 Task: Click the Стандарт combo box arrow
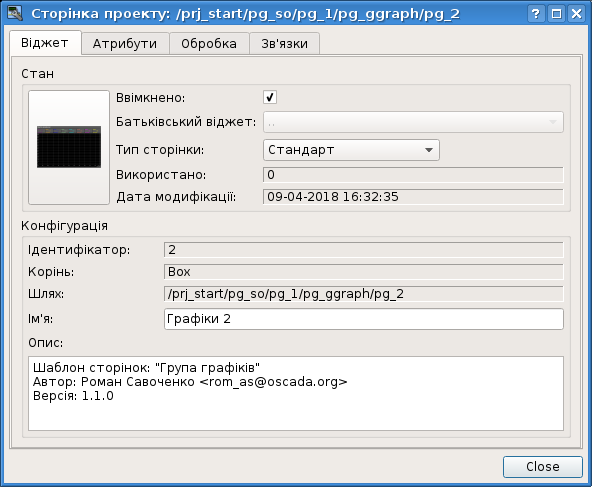coord(429,150)
